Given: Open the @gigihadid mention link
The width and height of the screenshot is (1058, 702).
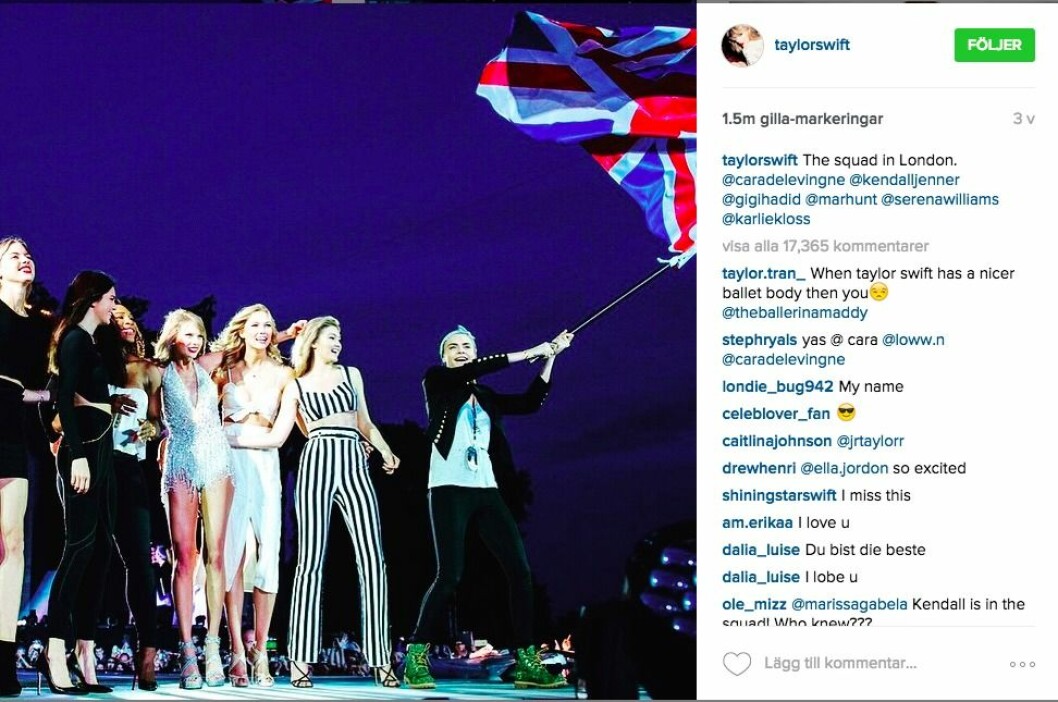Looking at the screenshot, I should coord(761,200).
